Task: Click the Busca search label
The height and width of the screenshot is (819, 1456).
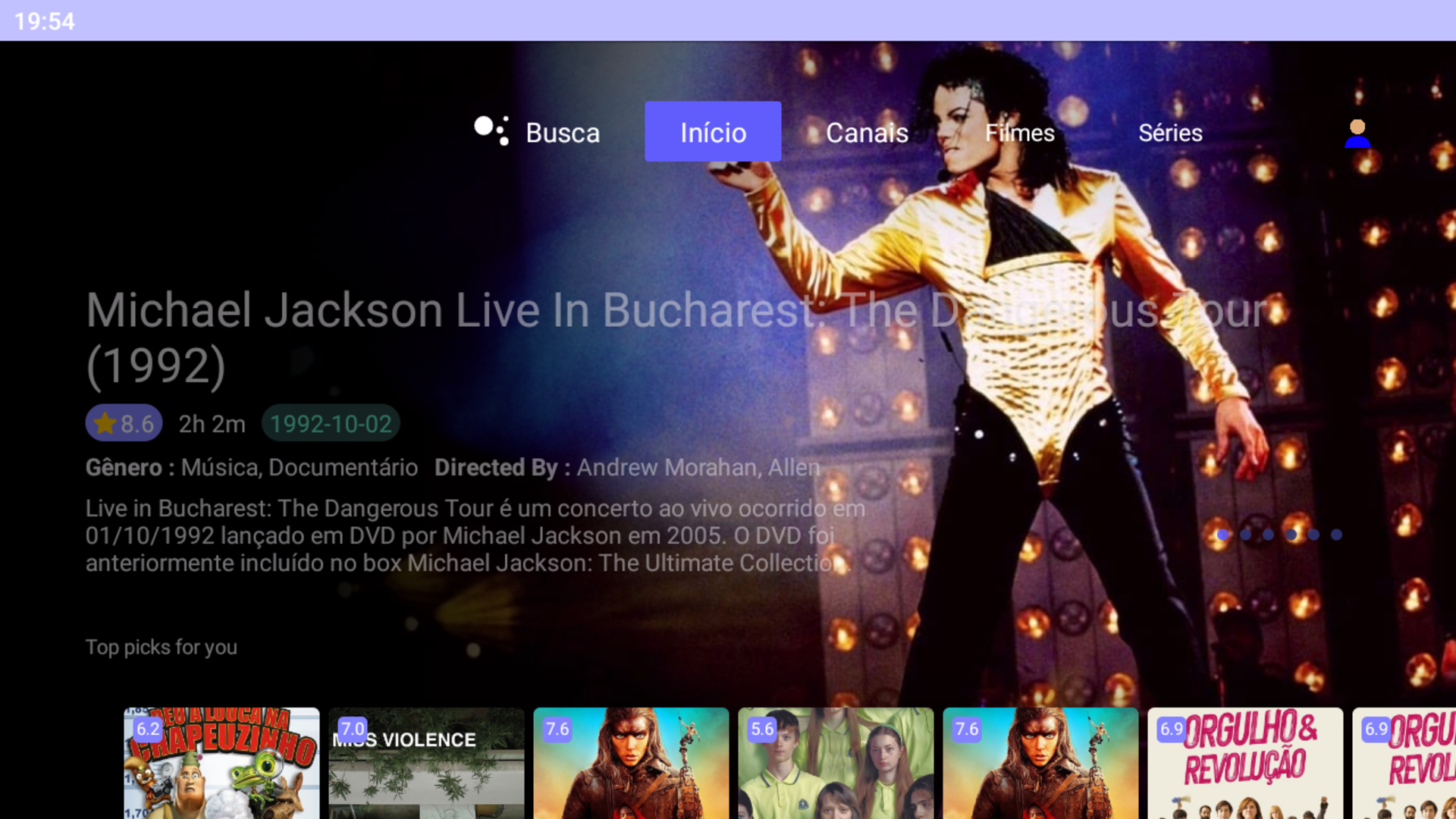Action: tap(563, 133)
